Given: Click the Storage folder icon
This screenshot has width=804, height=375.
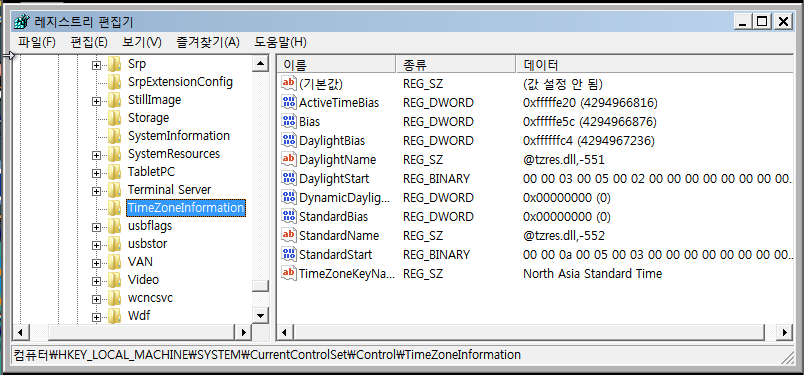Looking at the screenshot, I should tap(114, 118).
